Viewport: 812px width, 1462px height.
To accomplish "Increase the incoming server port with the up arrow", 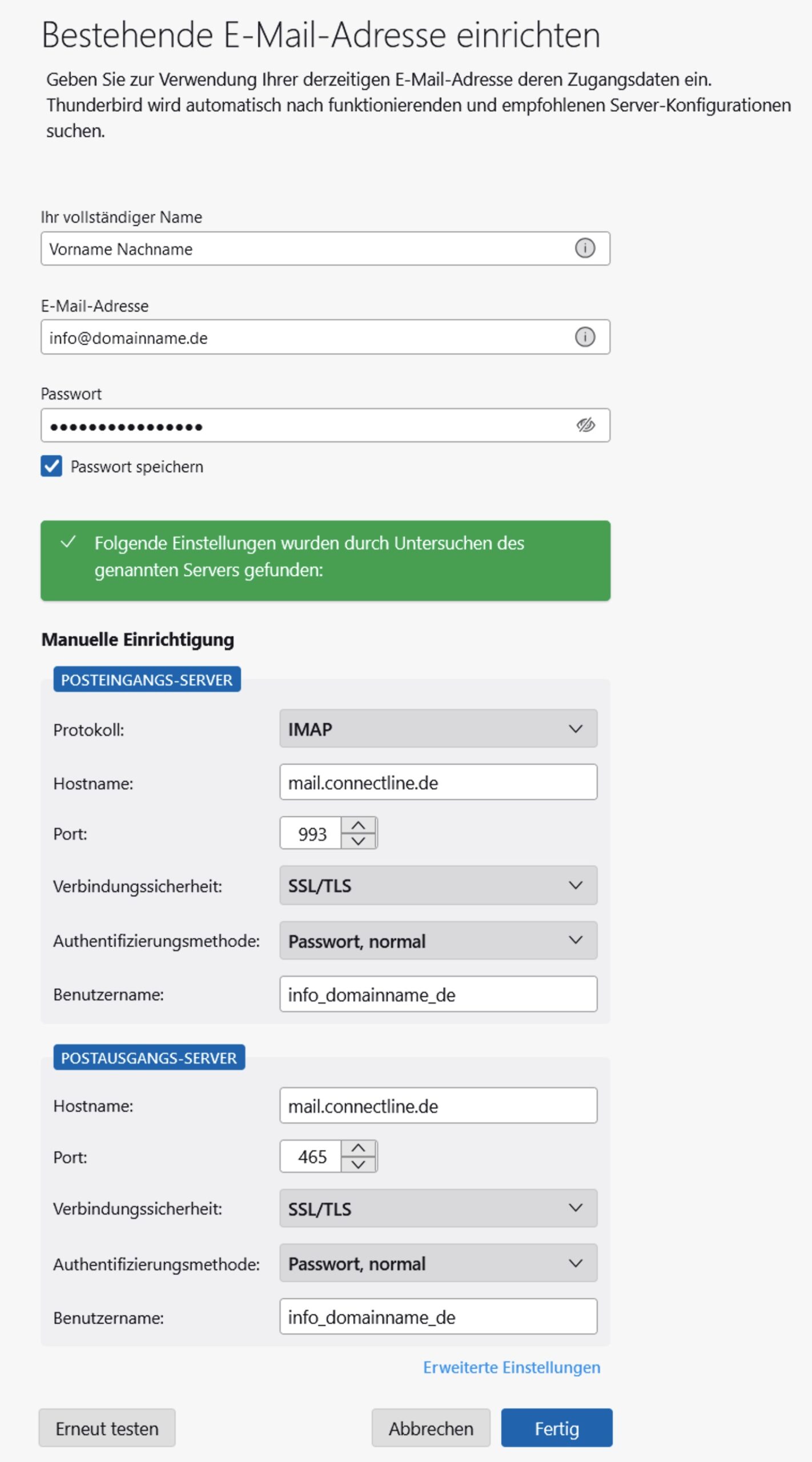I will click(359, 826).
